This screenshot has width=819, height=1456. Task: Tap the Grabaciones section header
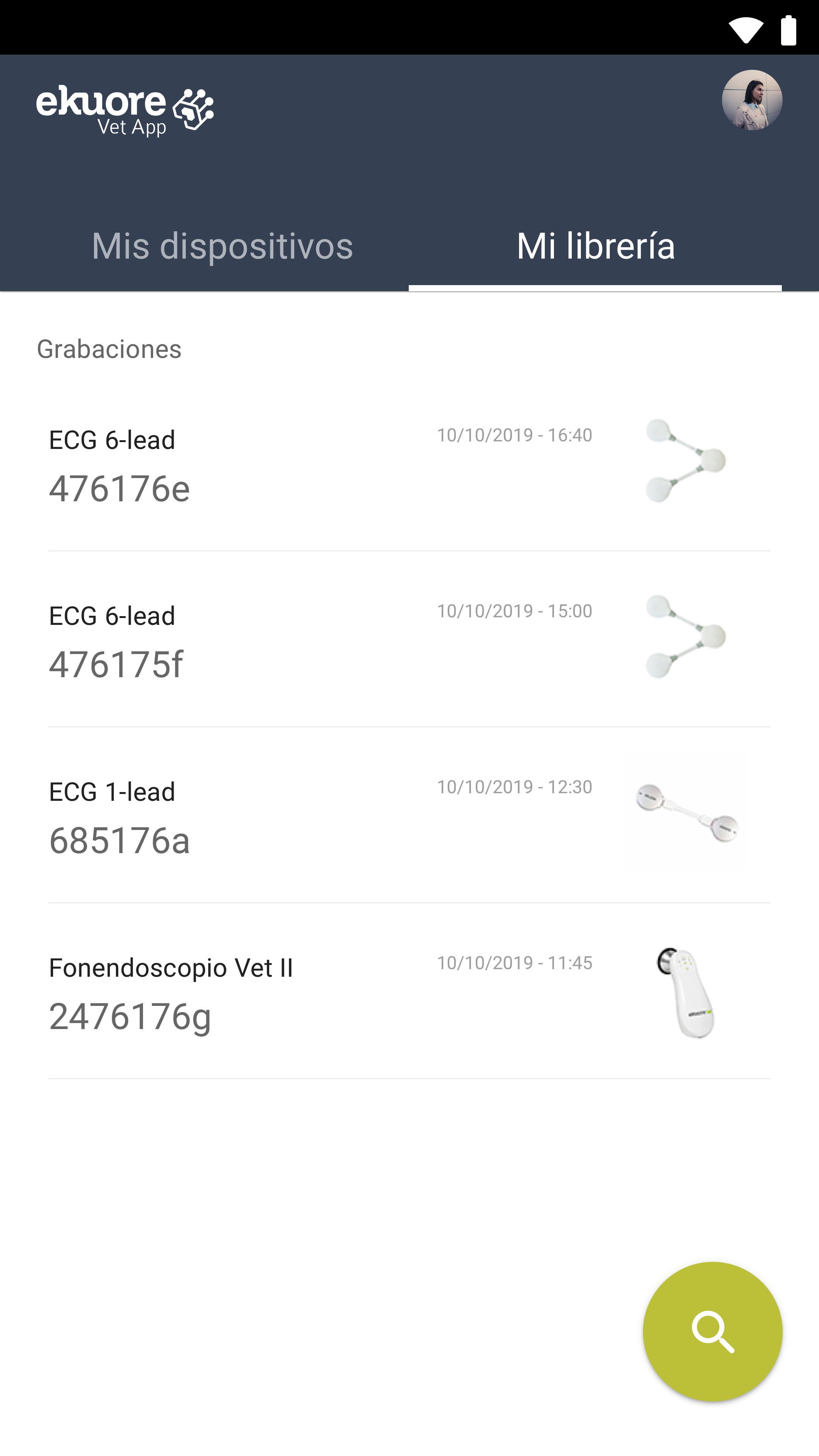tap(109, 349)
